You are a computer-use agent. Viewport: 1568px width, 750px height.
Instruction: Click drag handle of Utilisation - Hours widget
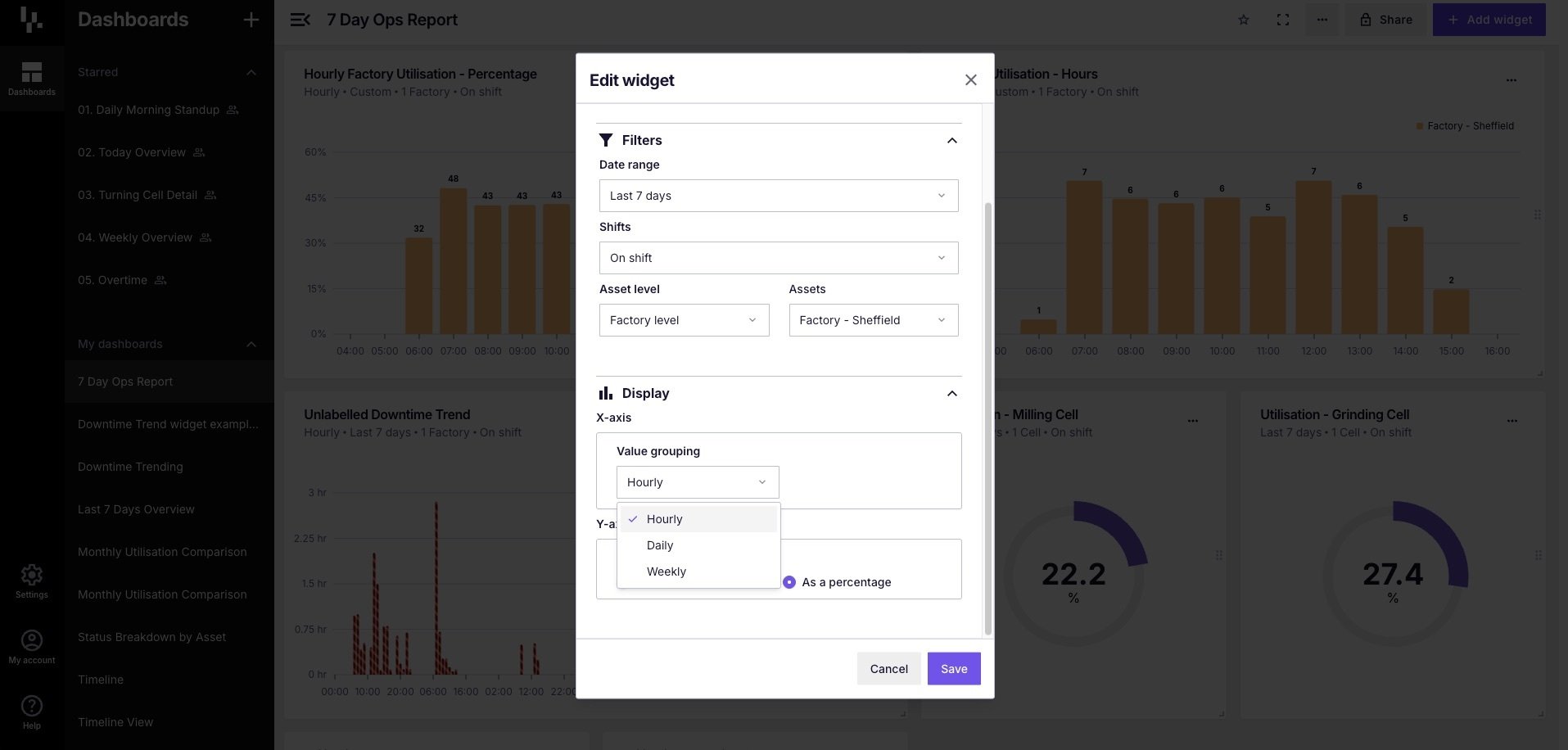click(1537, 215)
